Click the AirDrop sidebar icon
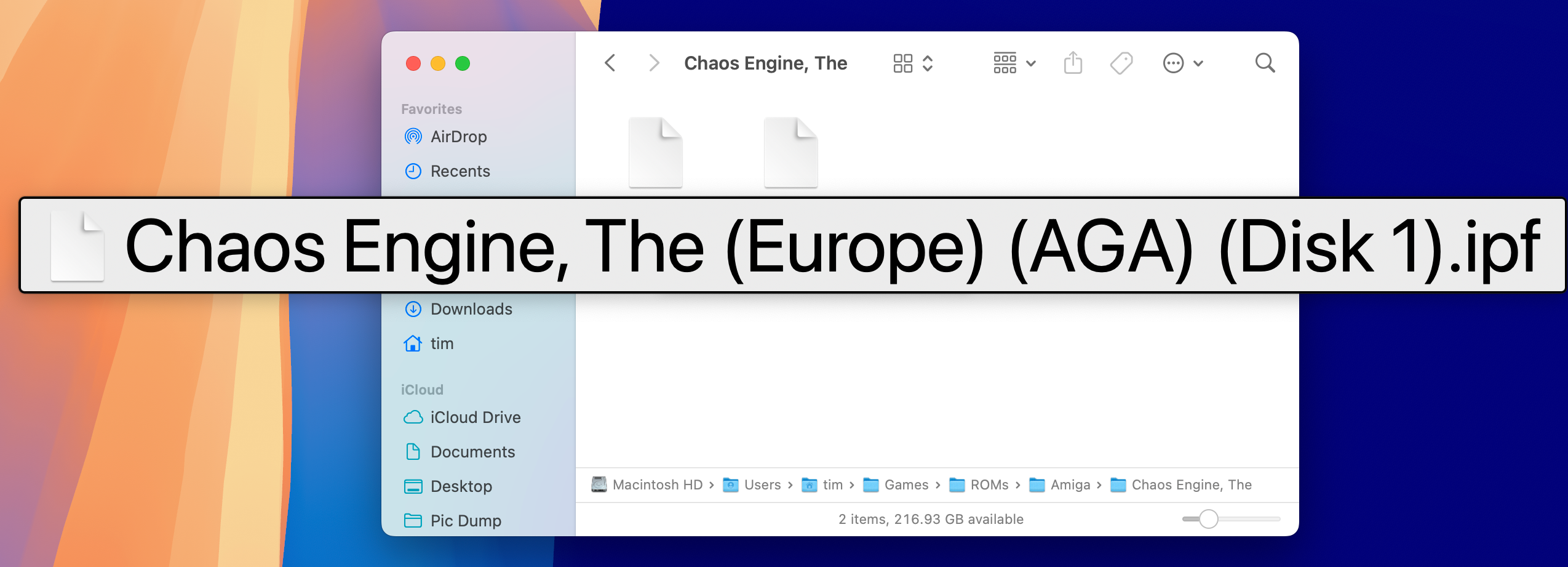Viewport: 1568px width, 567px height. click(x=413, y=137)
